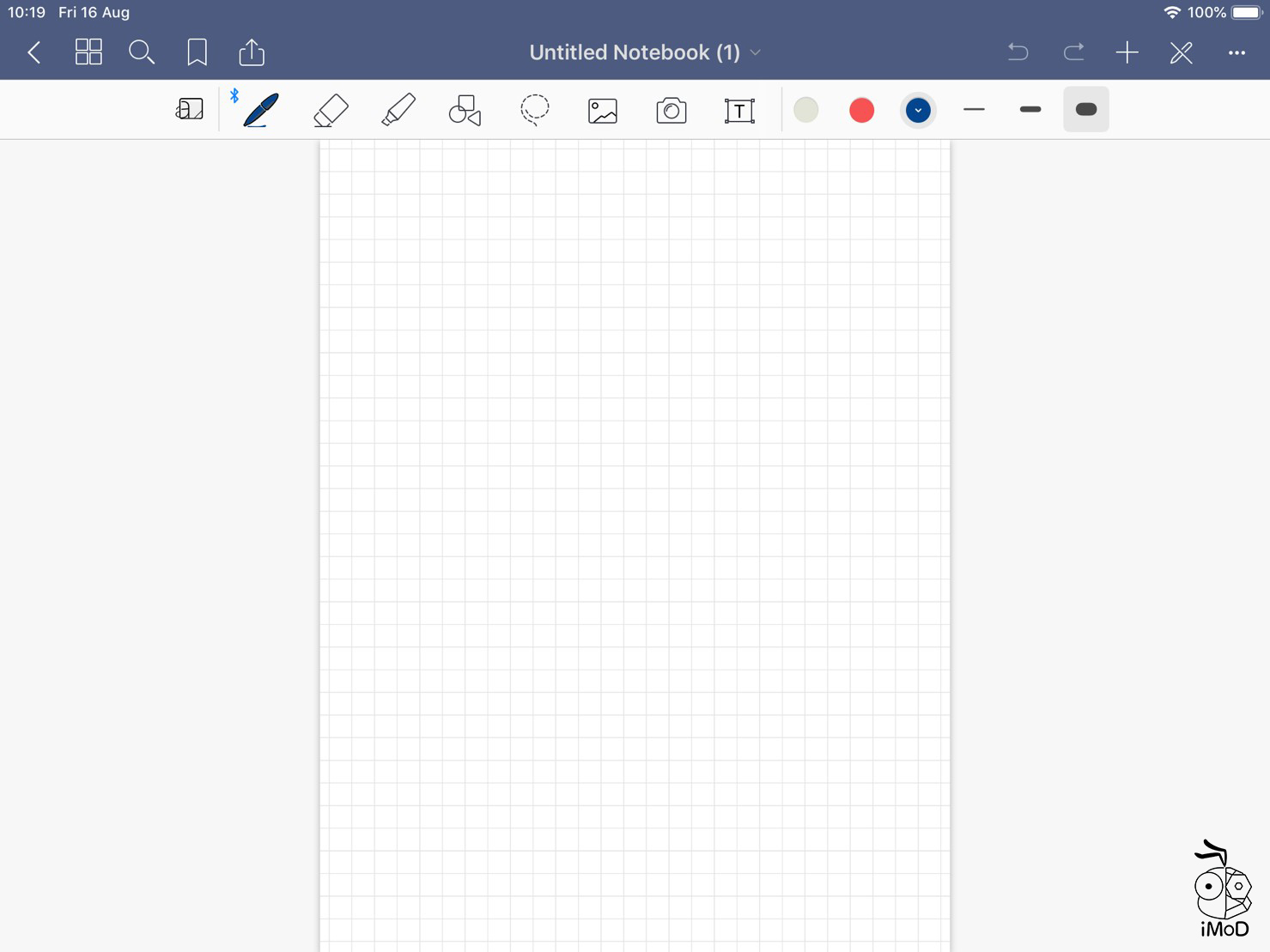Open the more options menu
The width and height of the screenshot is (1270, 952).
[x=1237, y=52]
